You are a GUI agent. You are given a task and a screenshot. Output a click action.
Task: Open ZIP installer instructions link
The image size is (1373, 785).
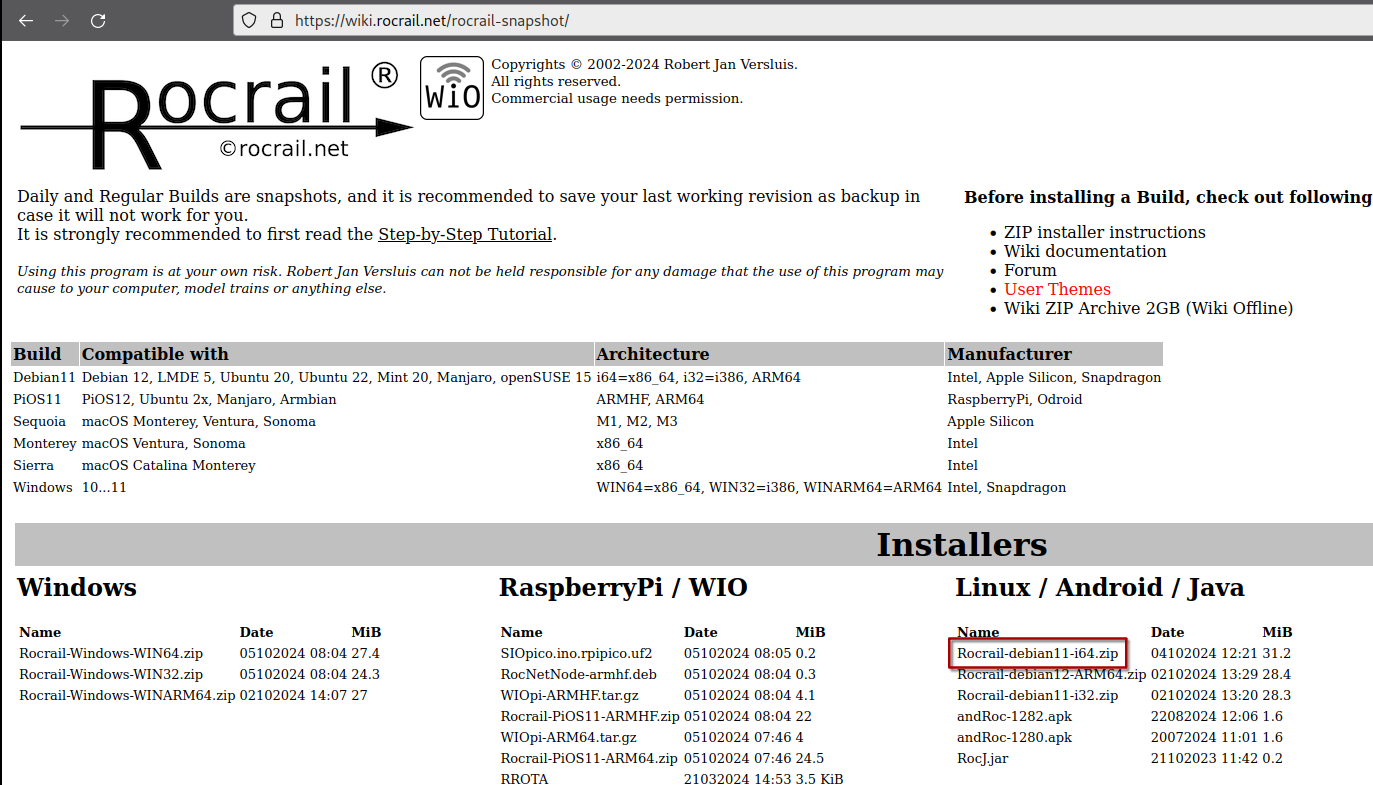tap(1104, 232)
